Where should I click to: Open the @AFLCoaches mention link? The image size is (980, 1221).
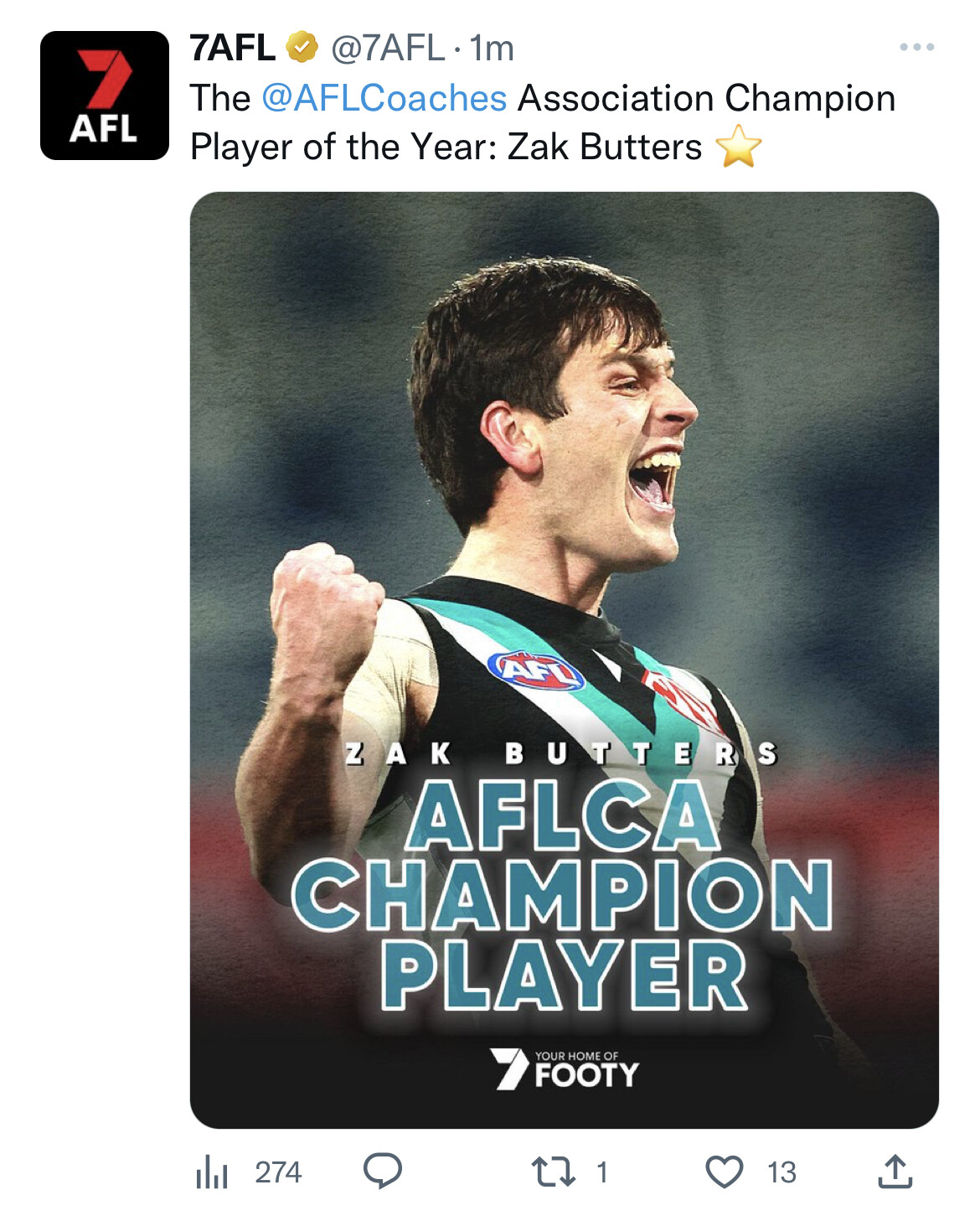coord(384,98)
